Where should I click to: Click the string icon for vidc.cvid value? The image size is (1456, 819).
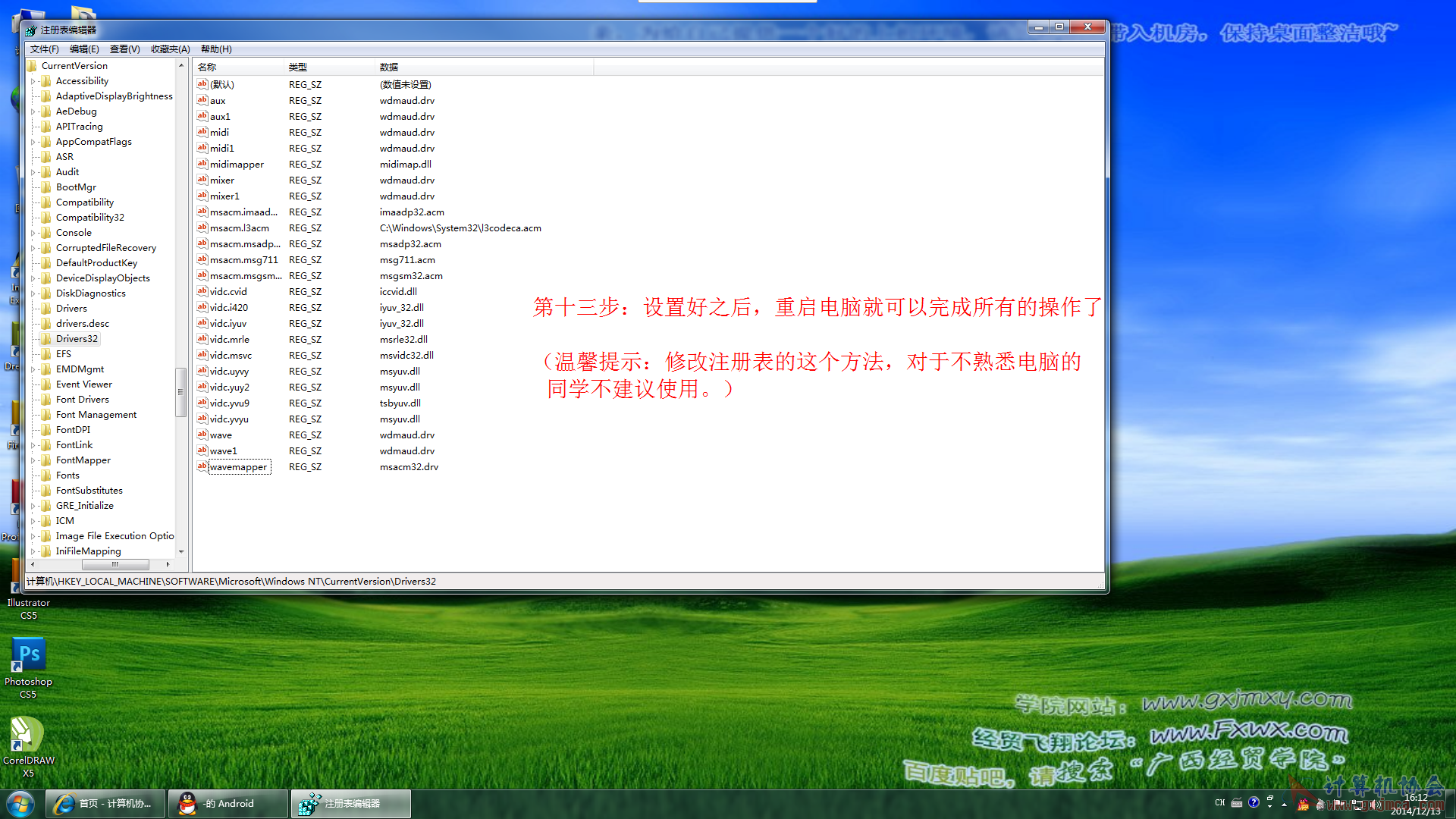pyautogui.click(x=202, y=291)
